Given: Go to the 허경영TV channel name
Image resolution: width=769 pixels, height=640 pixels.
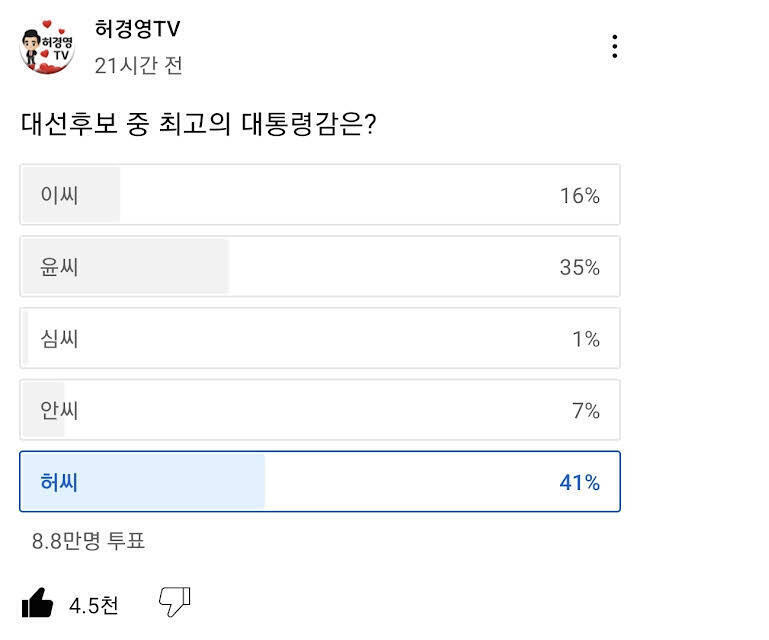Looking at the screenshot, I should point(137,29).
